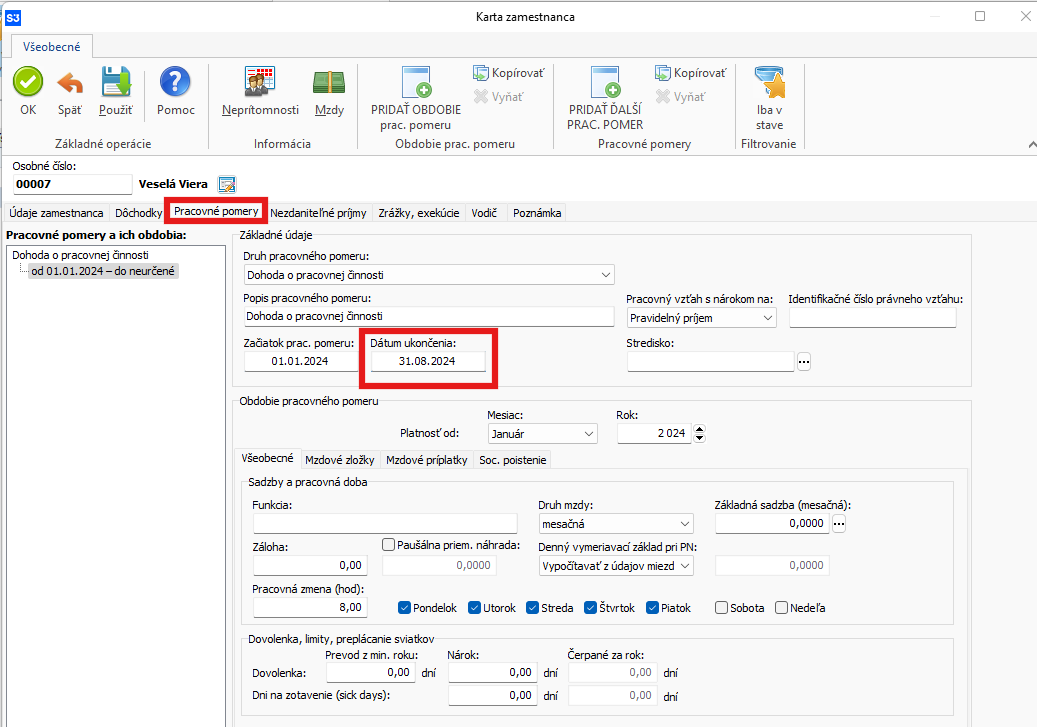Click the edit icon beside Veselá Viera
This screenshot has height=727, width=1037.
coord(227,184)
